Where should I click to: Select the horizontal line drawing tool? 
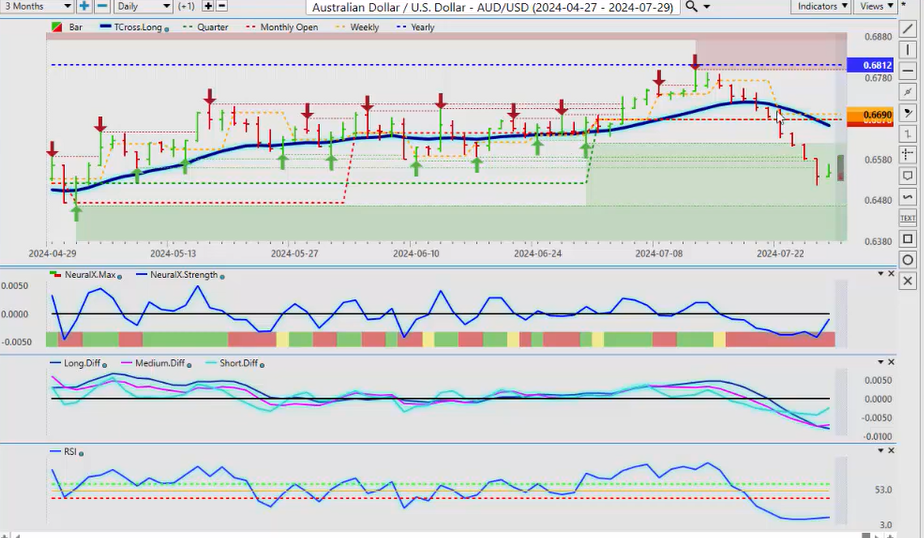pos(908,70)
